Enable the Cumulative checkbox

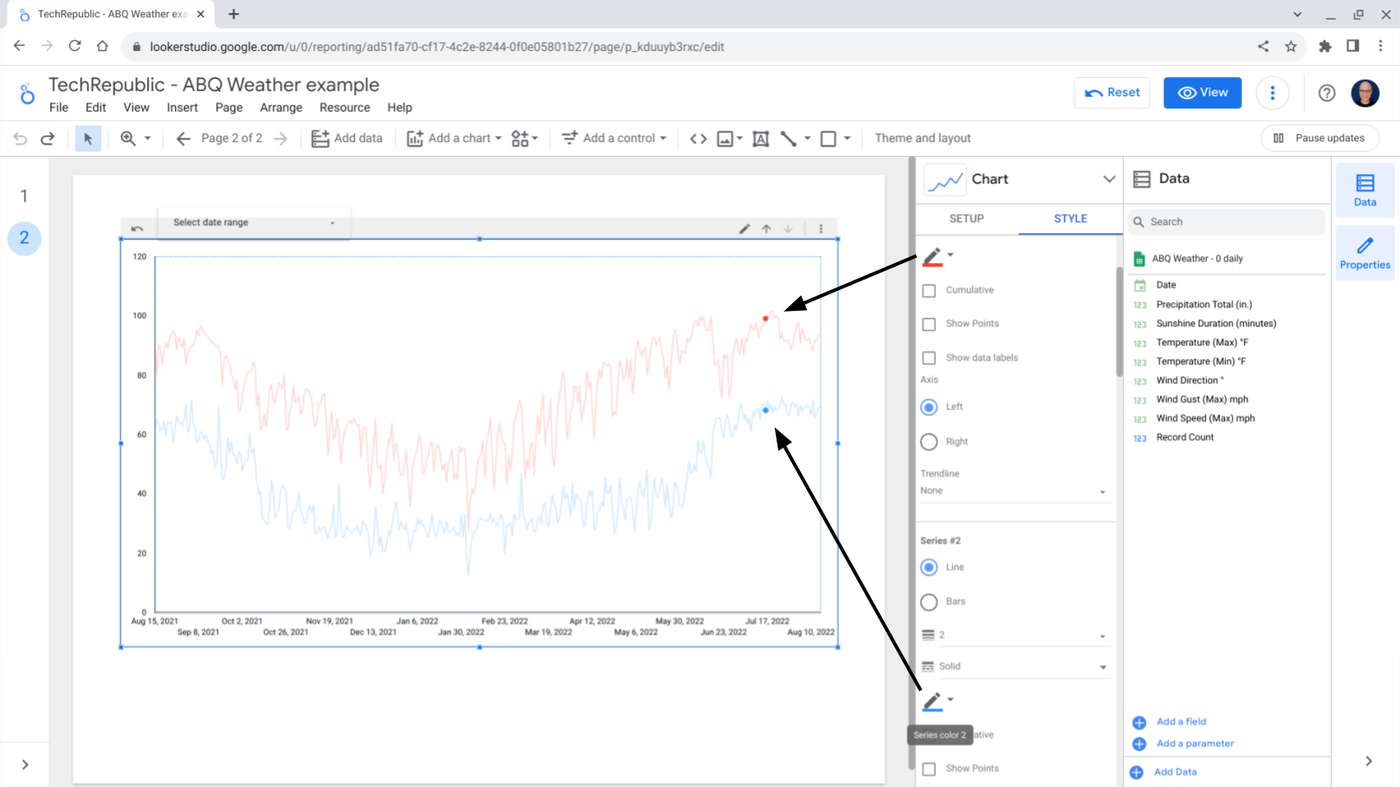pos(929,290)
